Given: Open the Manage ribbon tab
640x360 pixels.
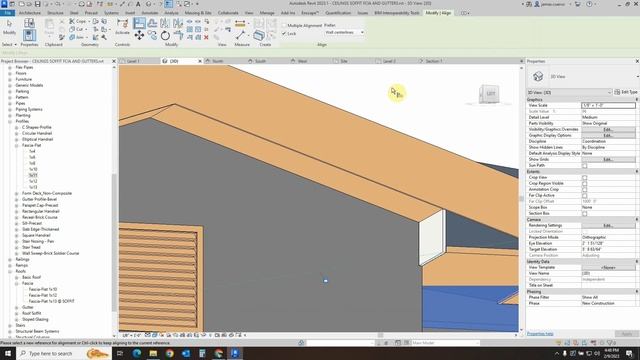Looking at the screenshot, I should [267, 13].
